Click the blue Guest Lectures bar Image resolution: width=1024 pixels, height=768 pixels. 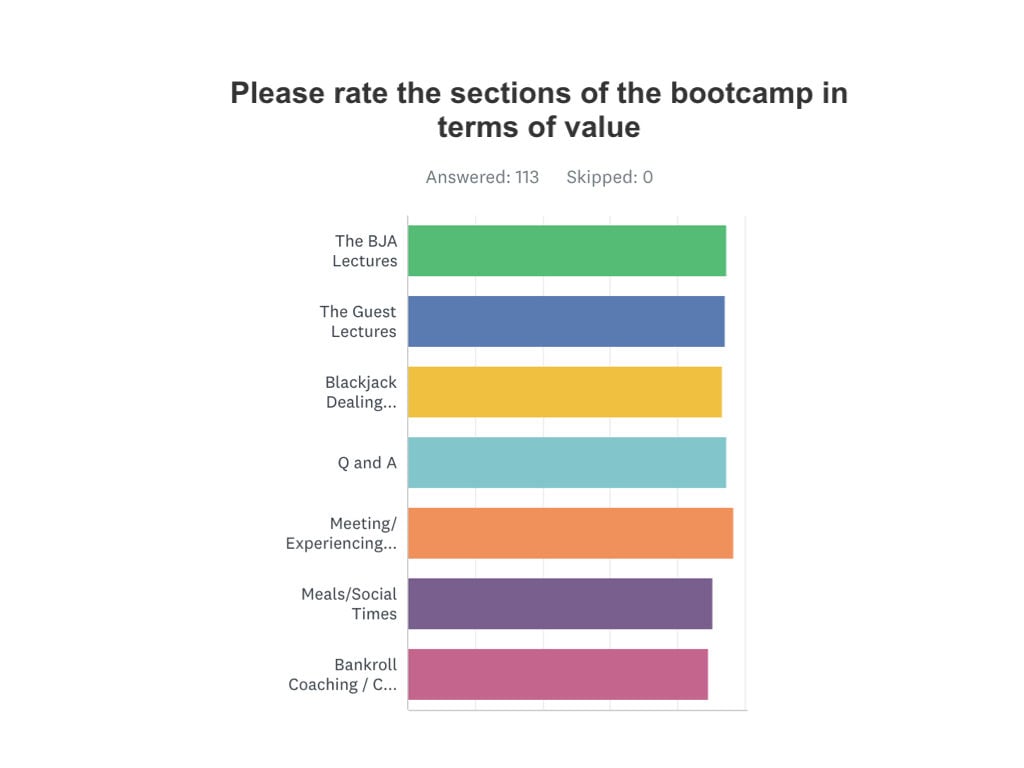[566, 321]
